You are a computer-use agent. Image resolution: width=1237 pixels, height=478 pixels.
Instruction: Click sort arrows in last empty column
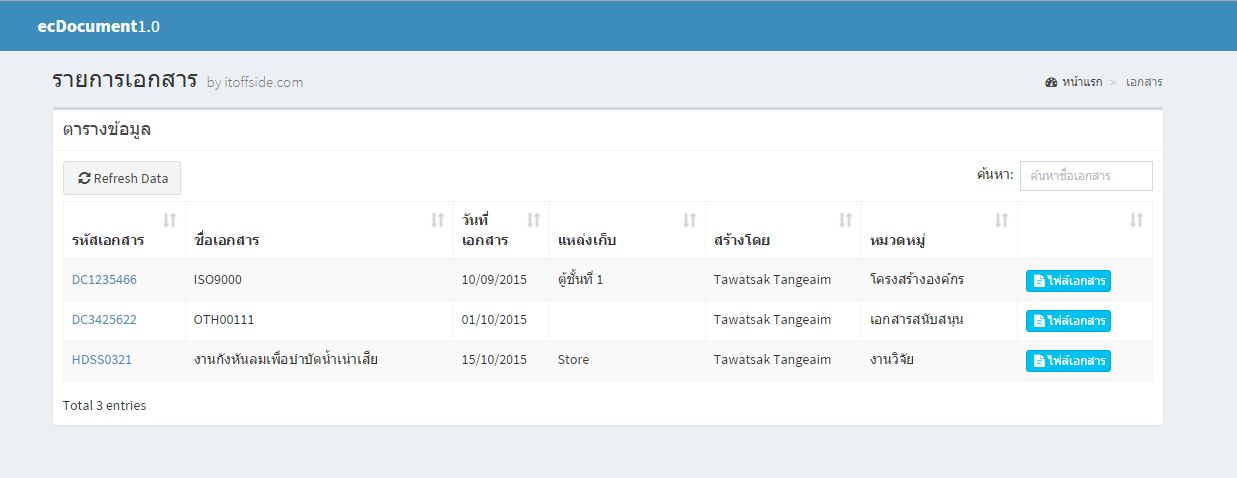(1136, 220)
